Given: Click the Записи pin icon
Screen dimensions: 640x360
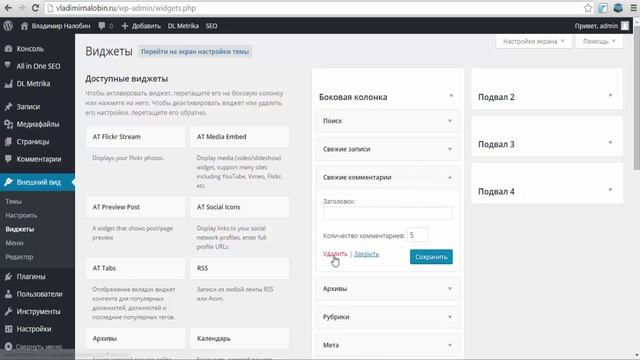Looking at the screenshot, I should click(8, 107).
